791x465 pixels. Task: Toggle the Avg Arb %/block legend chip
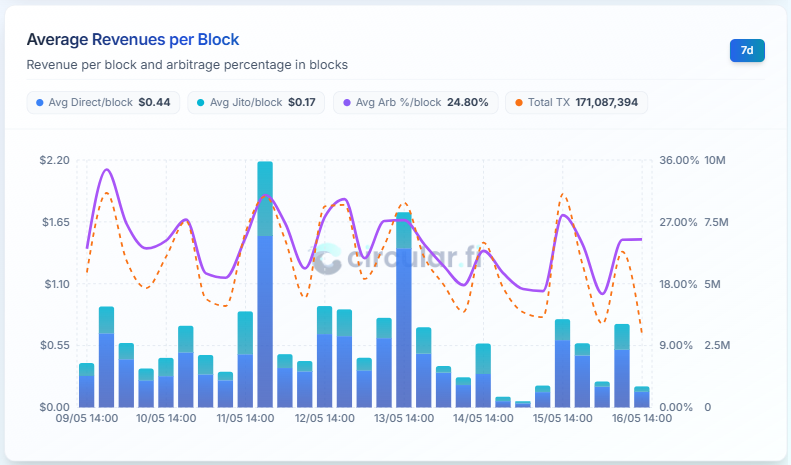coord(416,102)
